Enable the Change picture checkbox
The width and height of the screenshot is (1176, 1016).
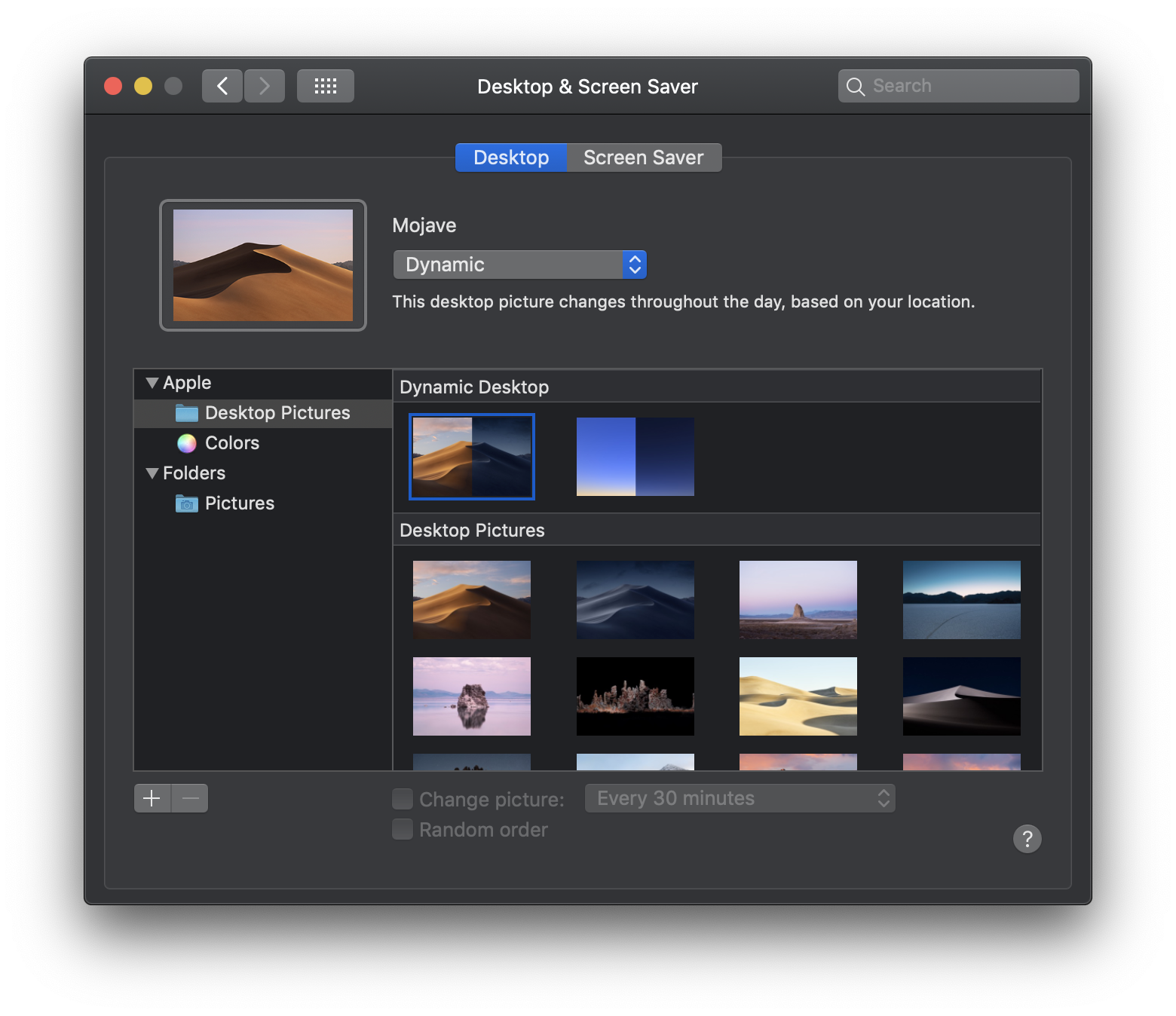(403, 799)
